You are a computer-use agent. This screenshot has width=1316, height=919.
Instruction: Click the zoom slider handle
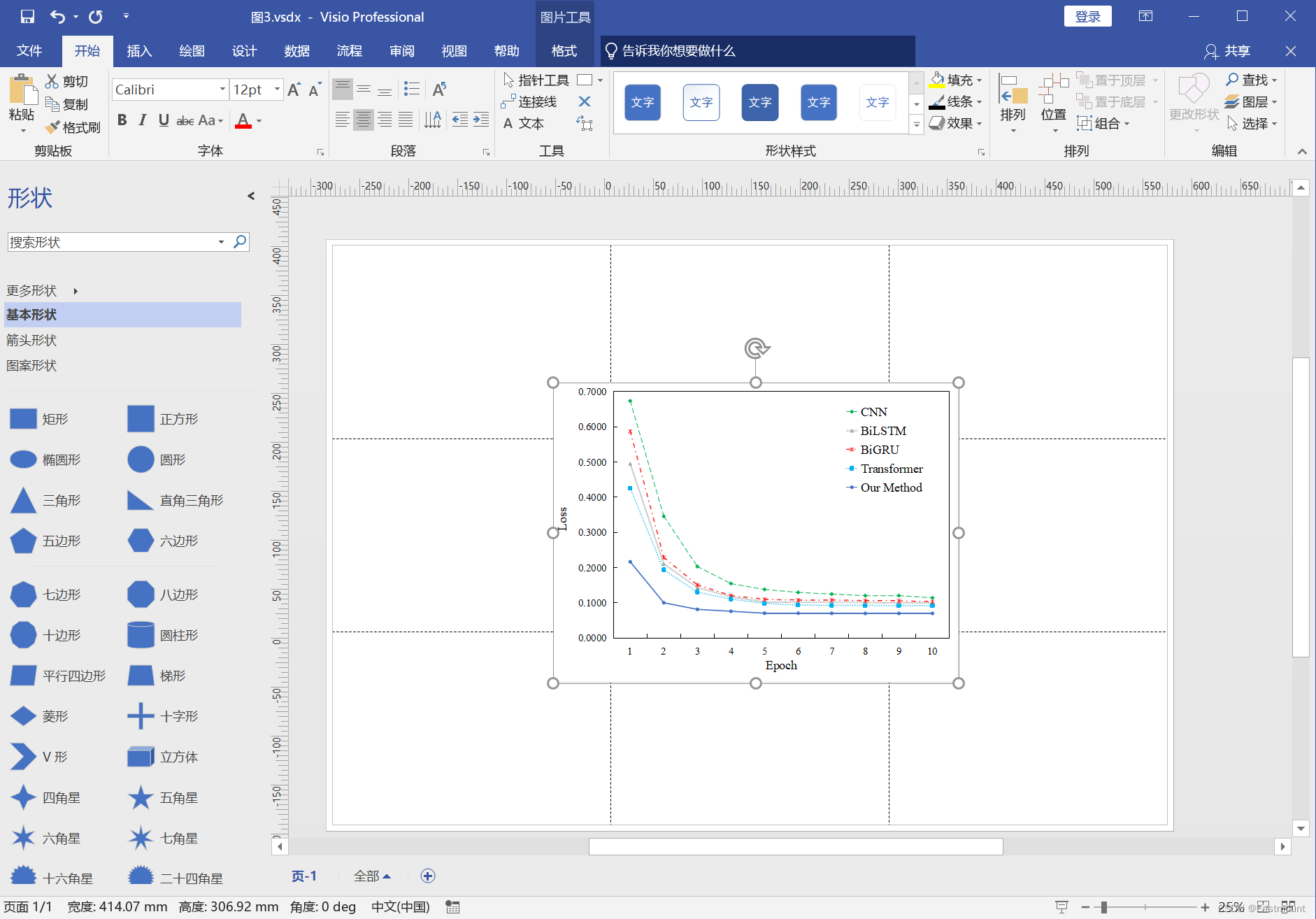point(1103,907)
